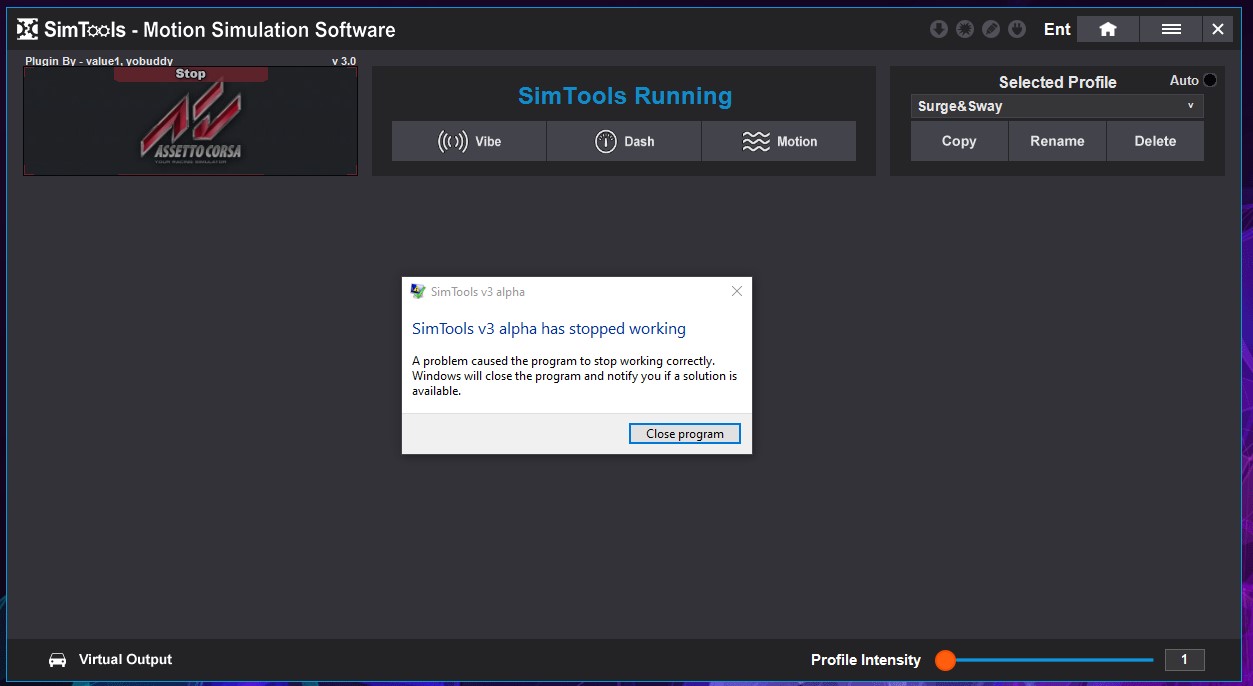Click the SimTools Running status text

click(625, 96)
